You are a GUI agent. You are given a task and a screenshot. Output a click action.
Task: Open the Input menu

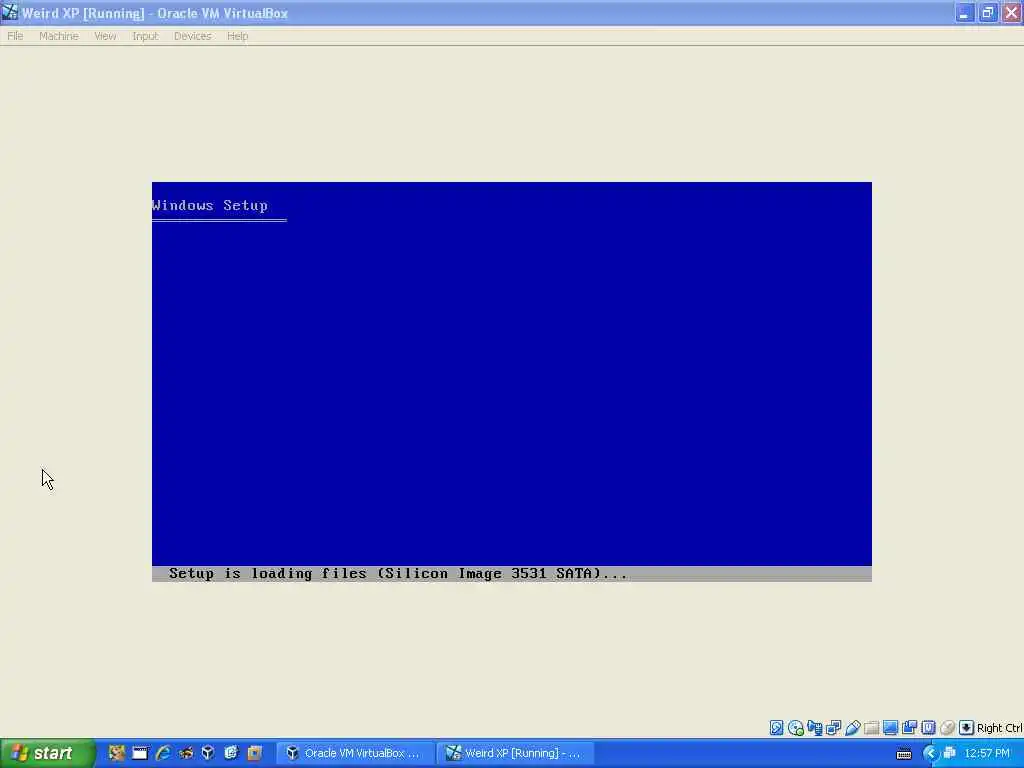[x=145, y=36]
